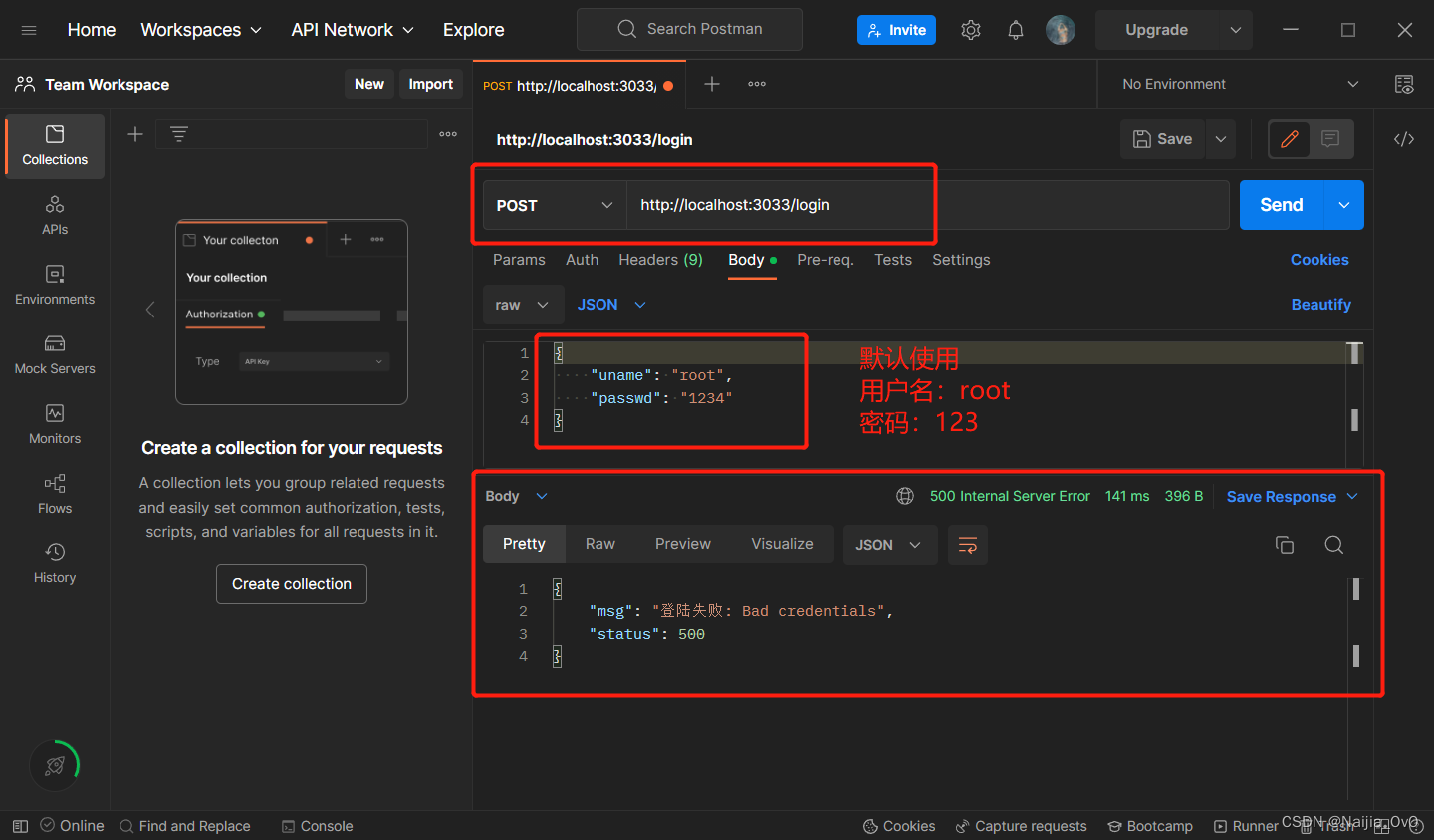Switch to the Pre-req. tab

click(826, 260)
